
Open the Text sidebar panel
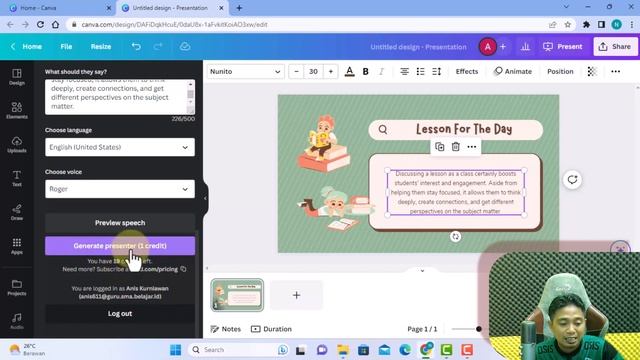pyautogui.click(x=17, y=178)
